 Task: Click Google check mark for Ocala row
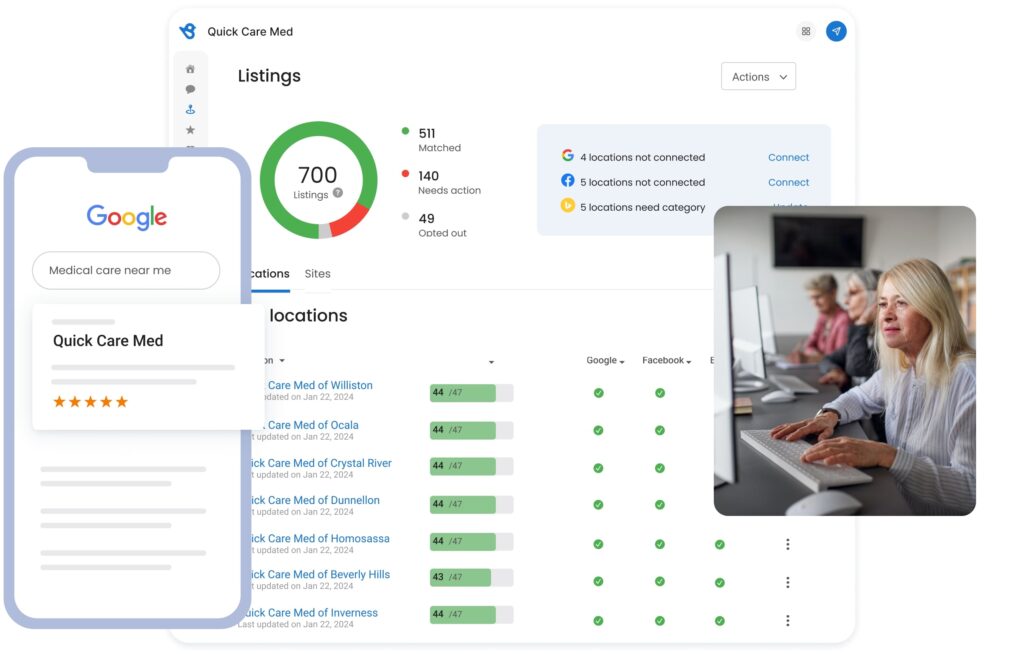(x=598, y=431)
